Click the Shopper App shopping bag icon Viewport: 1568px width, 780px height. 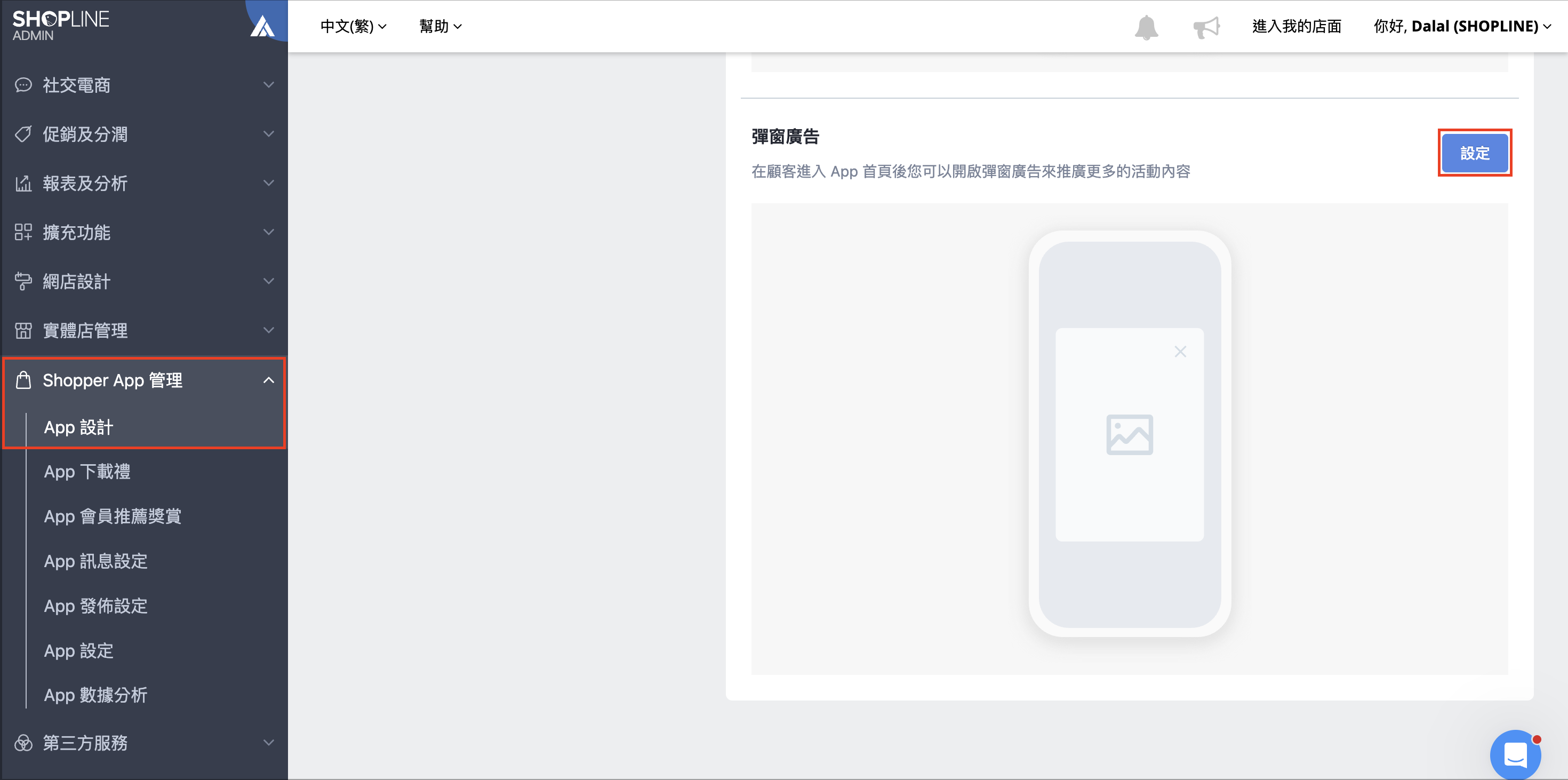click(x=23, y=380)
